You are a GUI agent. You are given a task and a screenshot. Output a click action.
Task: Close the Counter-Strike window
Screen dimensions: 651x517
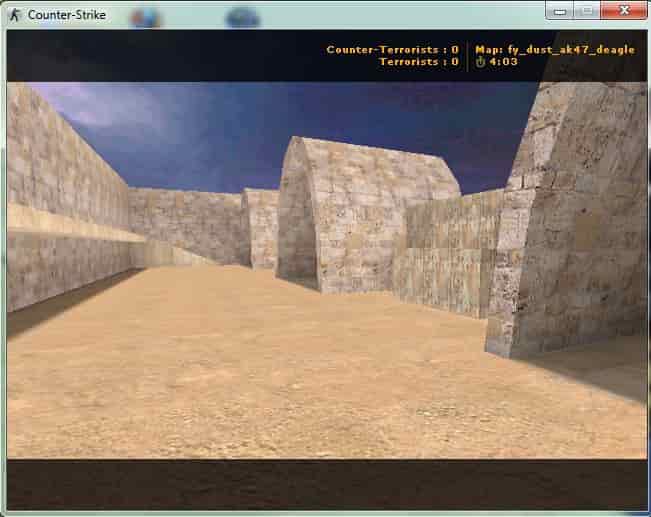pyautogui.click(x=624, y=11)
